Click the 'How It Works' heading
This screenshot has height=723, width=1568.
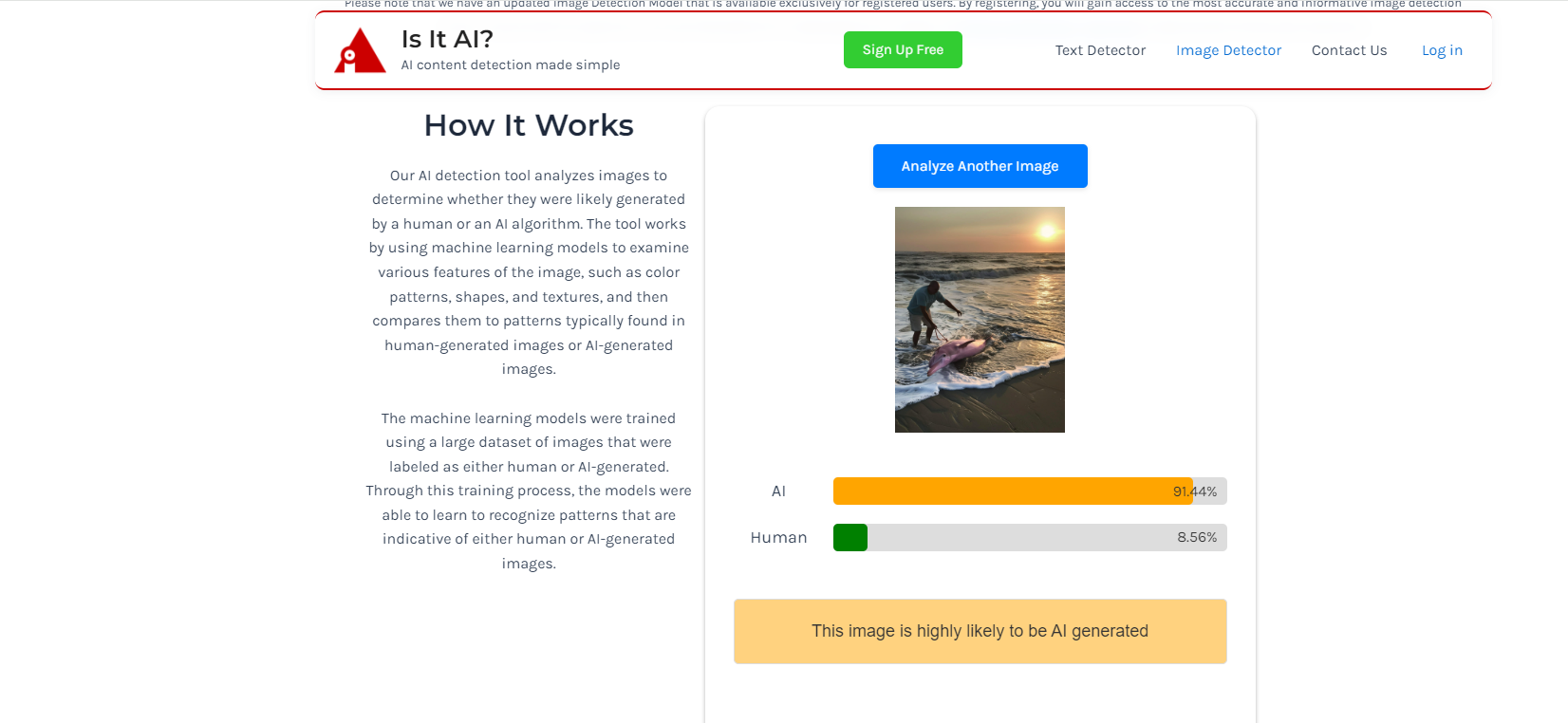click(529, 125)
